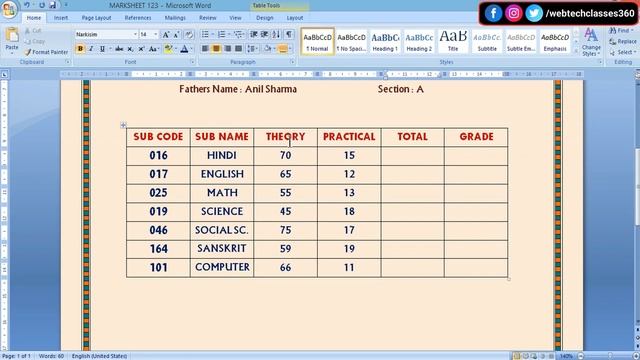Open the font size dropdown

156,35
